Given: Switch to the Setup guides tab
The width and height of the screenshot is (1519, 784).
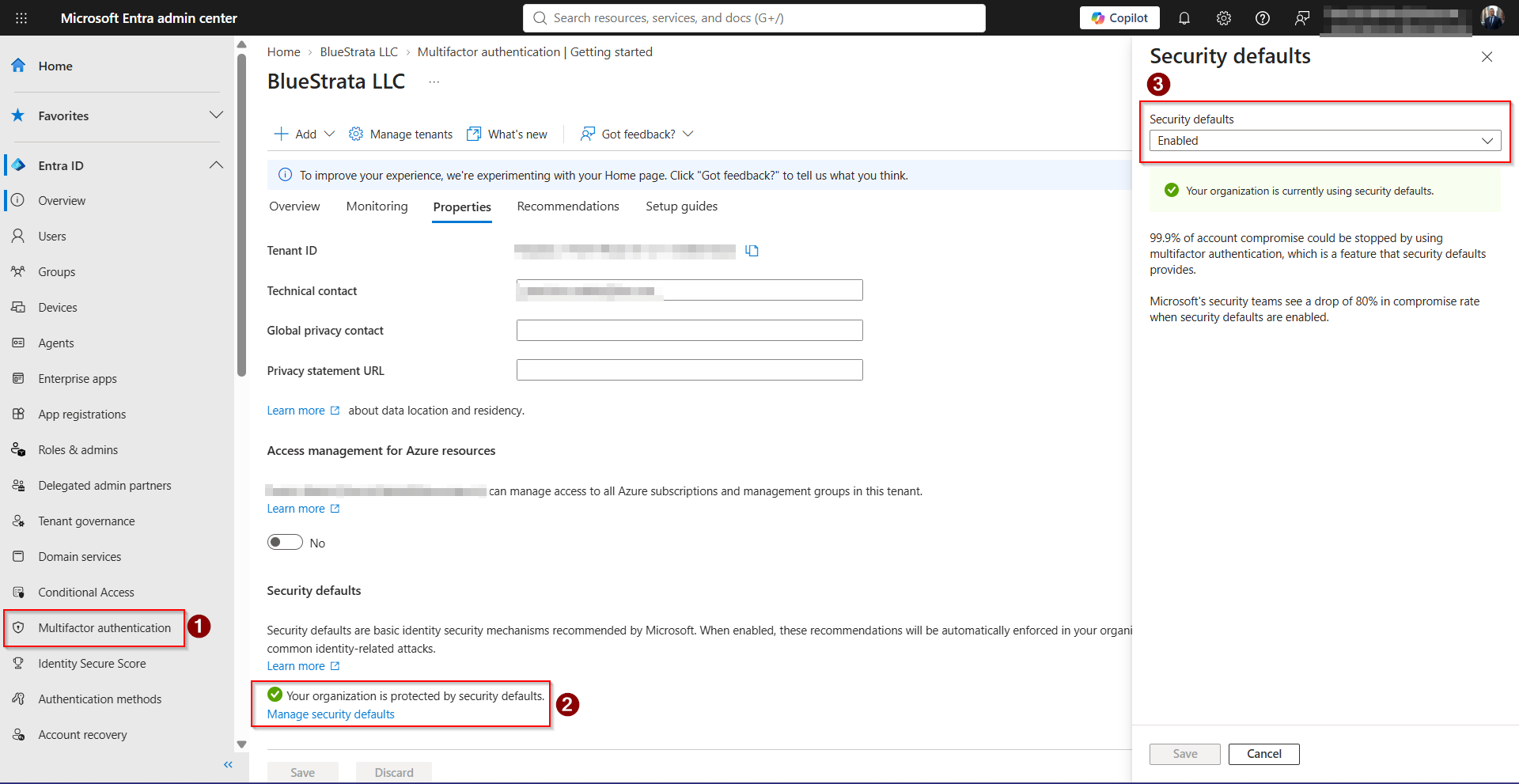Looking at the screenshot, I should (x=682, y=206).
